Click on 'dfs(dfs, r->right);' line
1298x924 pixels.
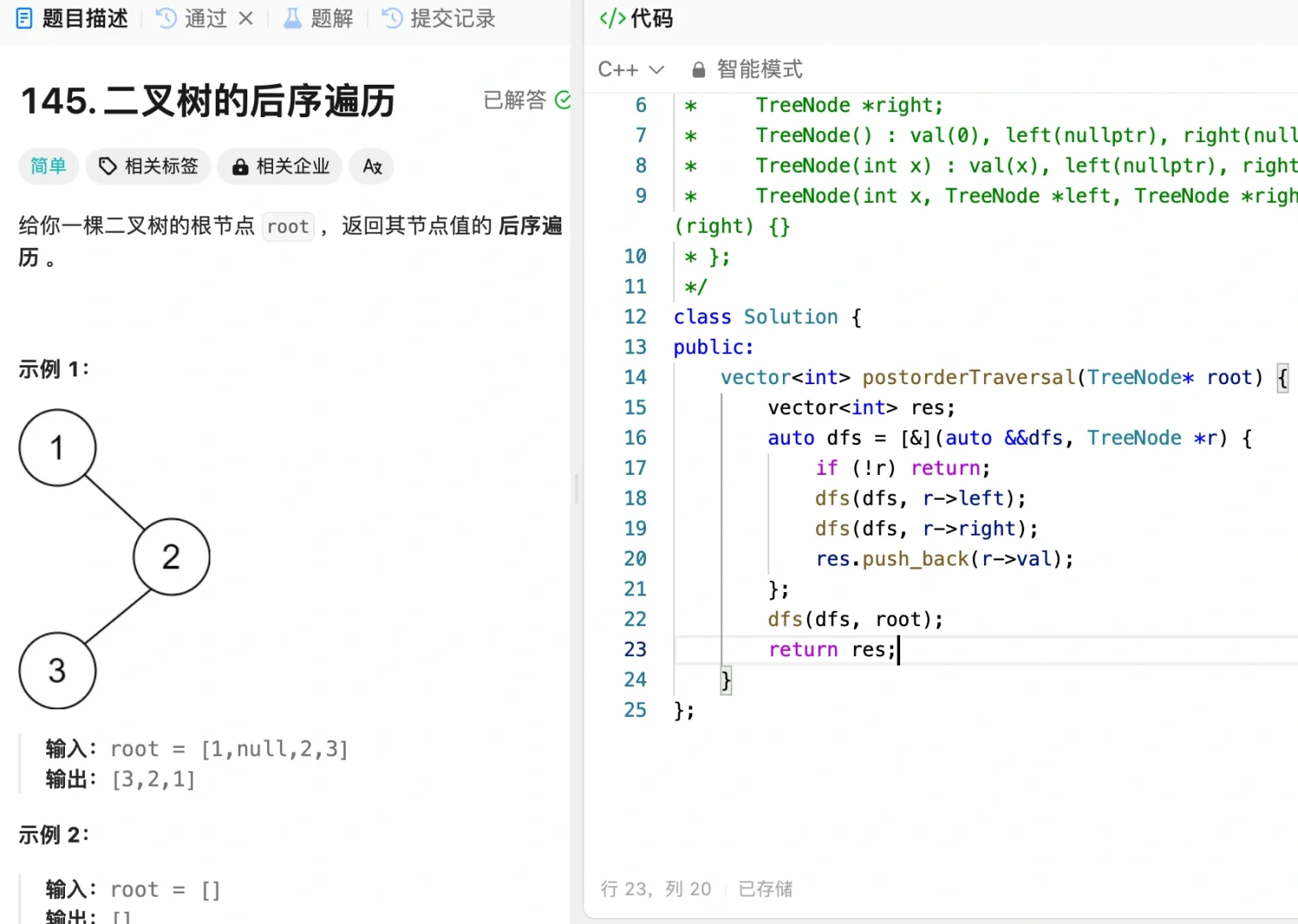[927, 529]
